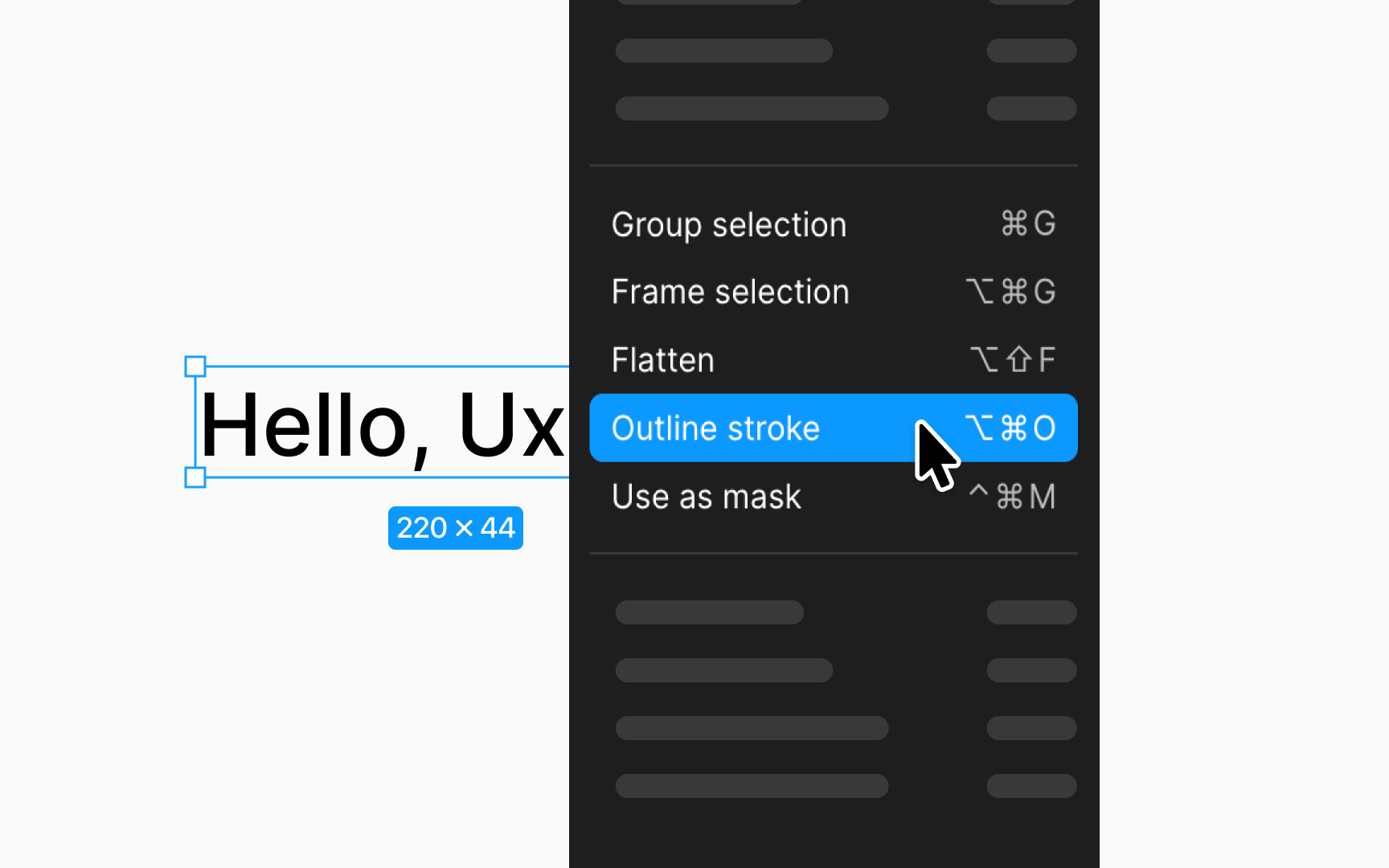
Task: Grab the top-left handle of the text box
Action: 195,366
